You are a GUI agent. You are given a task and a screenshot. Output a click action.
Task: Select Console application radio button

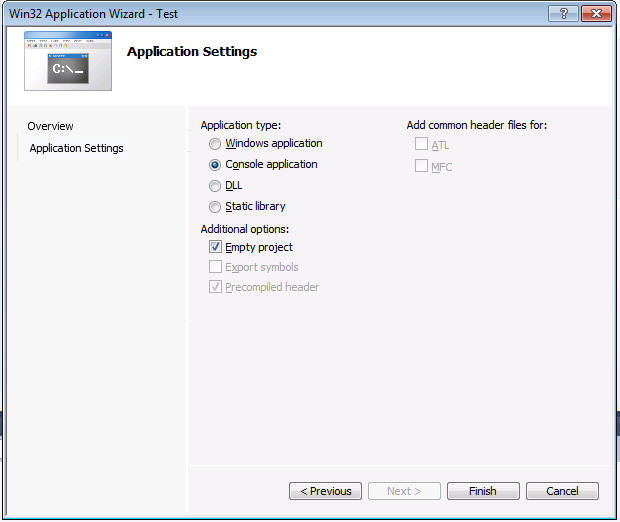(215, 165)
